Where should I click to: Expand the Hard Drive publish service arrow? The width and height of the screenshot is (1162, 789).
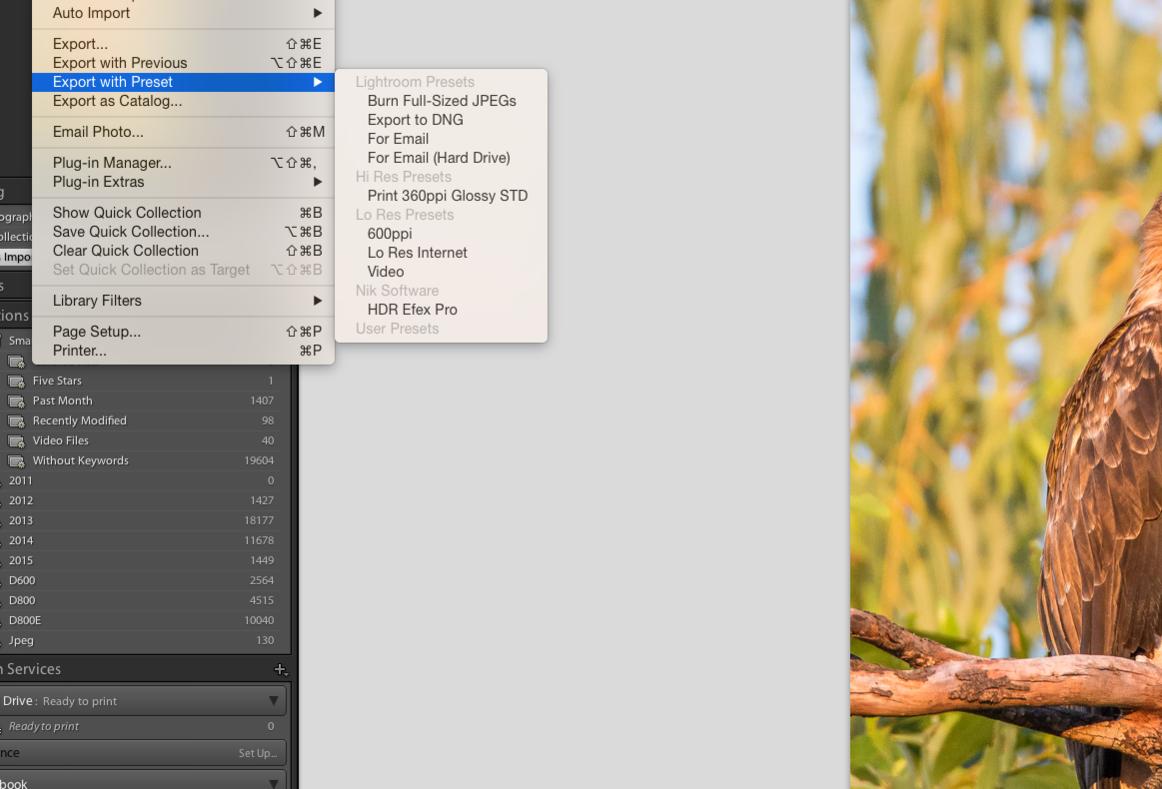click(x=273, y=701)
